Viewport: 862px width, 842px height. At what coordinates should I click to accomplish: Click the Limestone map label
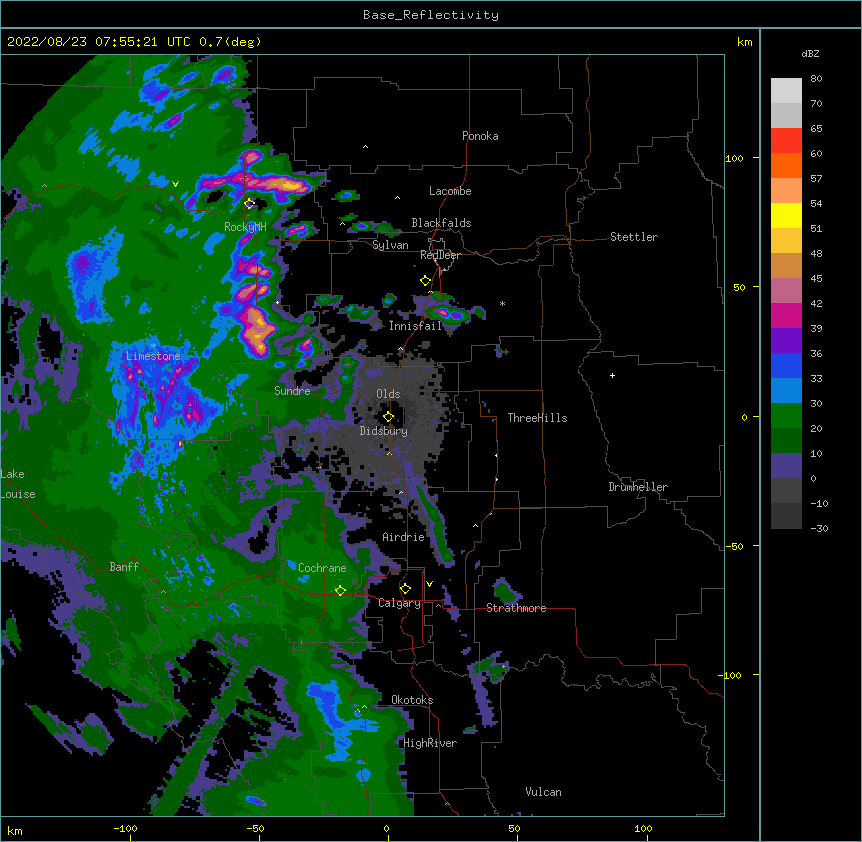(153, 356)
